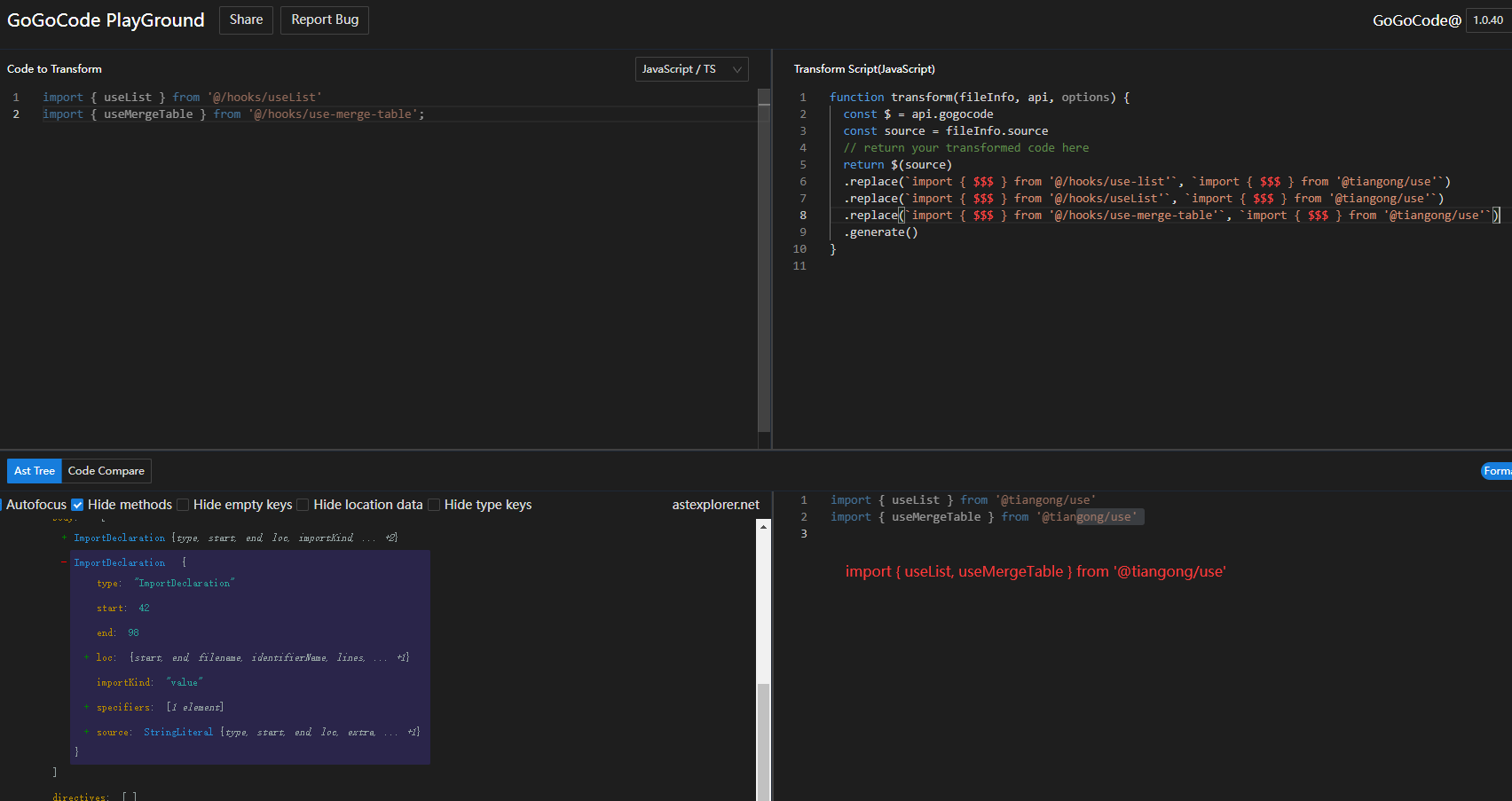1512x801 pixels.
Task: Switch to the Code Compare tab
Action: coord(106,471)
